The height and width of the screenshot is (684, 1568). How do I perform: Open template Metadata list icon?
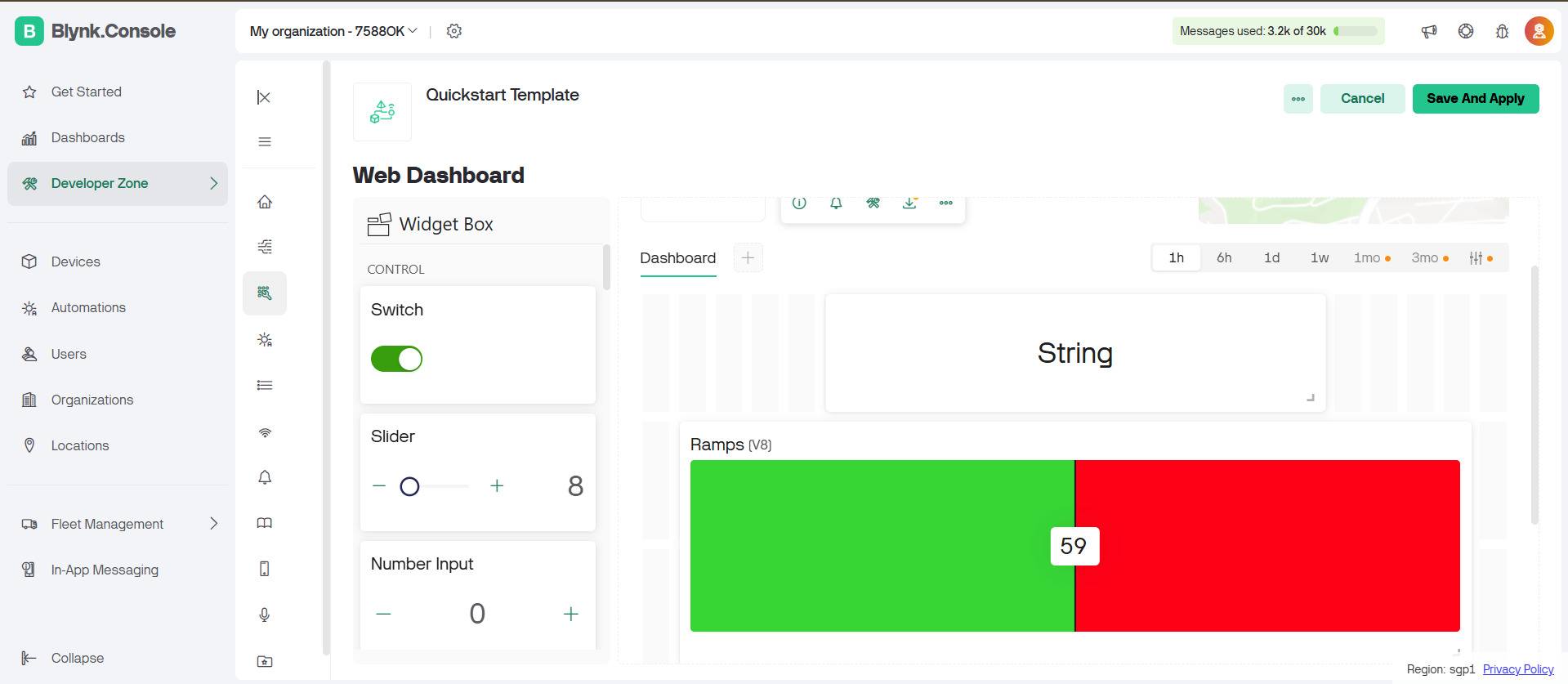pyautogui.click(x=265, y=385)
